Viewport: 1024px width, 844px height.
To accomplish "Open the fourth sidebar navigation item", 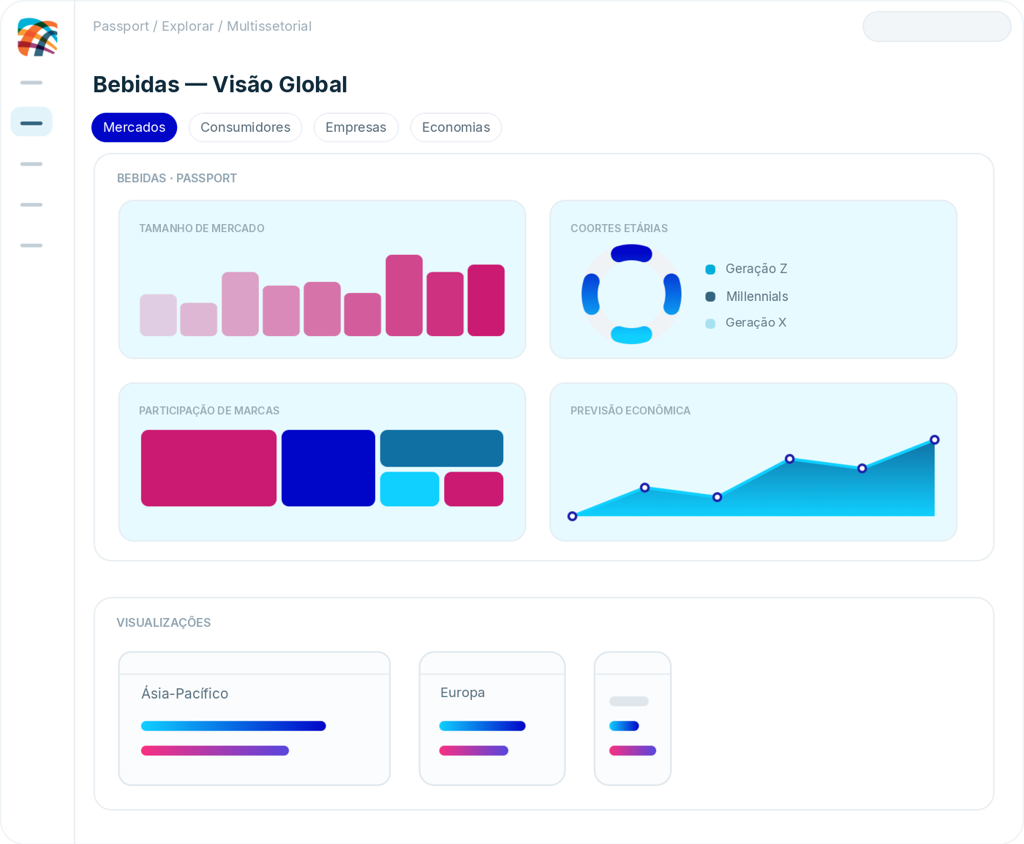I will (31, 204).
